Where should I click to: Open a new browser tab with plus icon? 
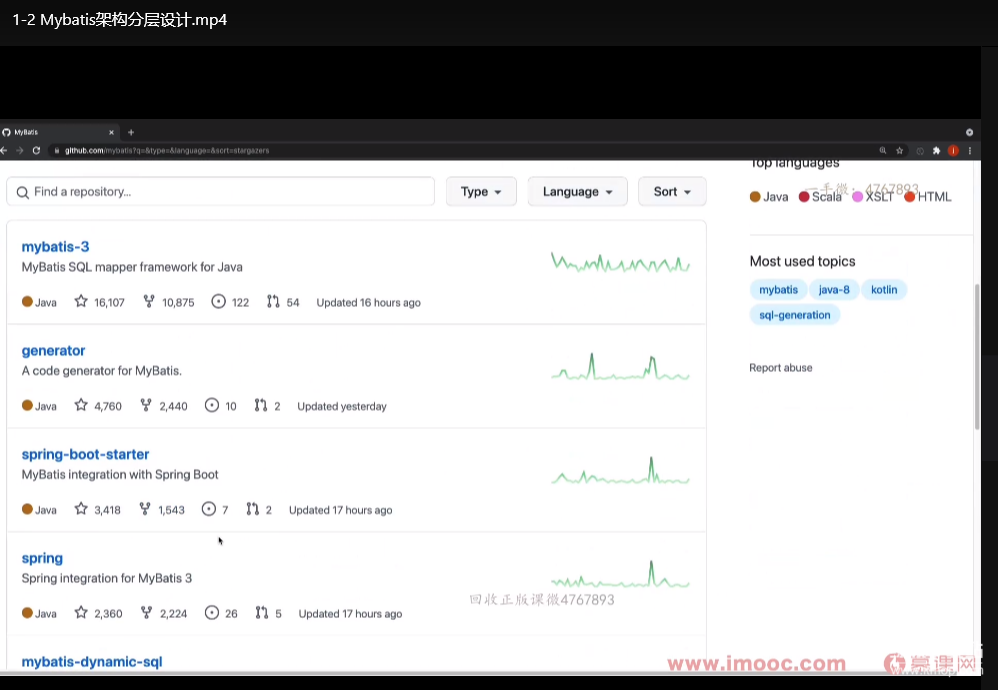point(131,132)
